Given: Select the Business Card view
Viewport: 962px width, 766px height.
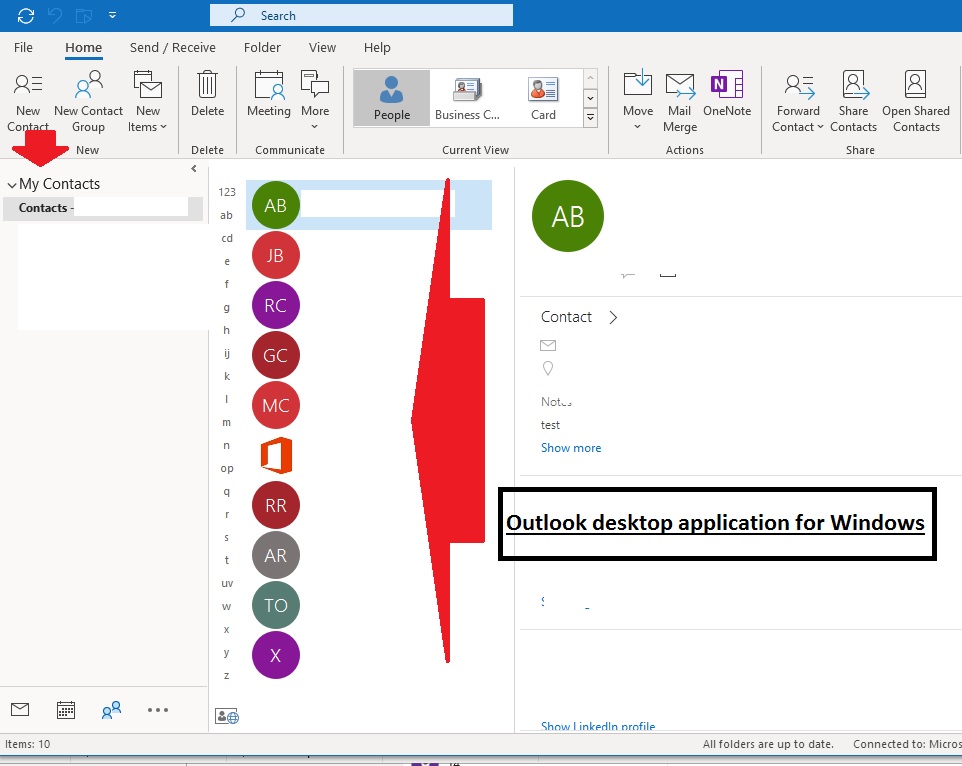Looking at the screenshot, I should 467,98.
